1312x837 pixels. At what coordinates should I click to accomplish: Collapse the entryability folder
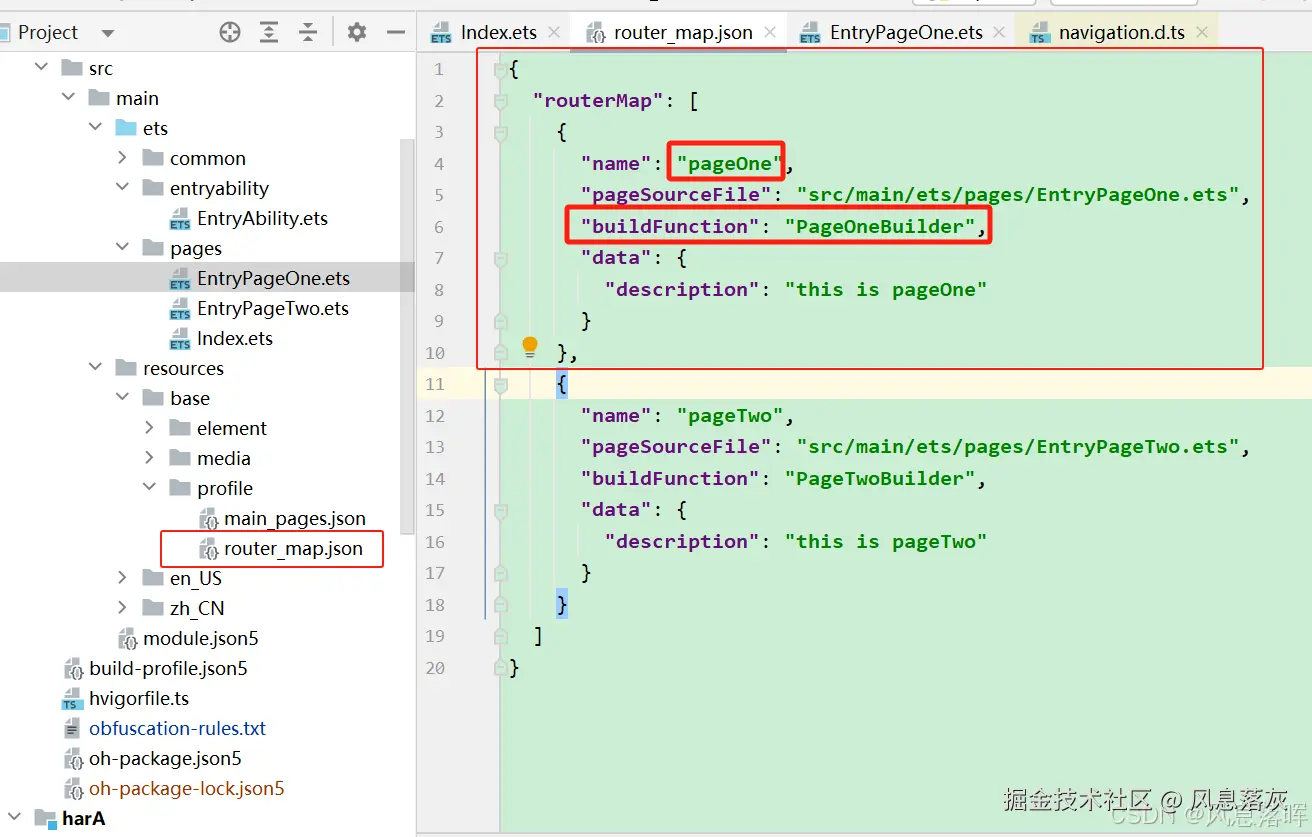click(x=122, y=187)
